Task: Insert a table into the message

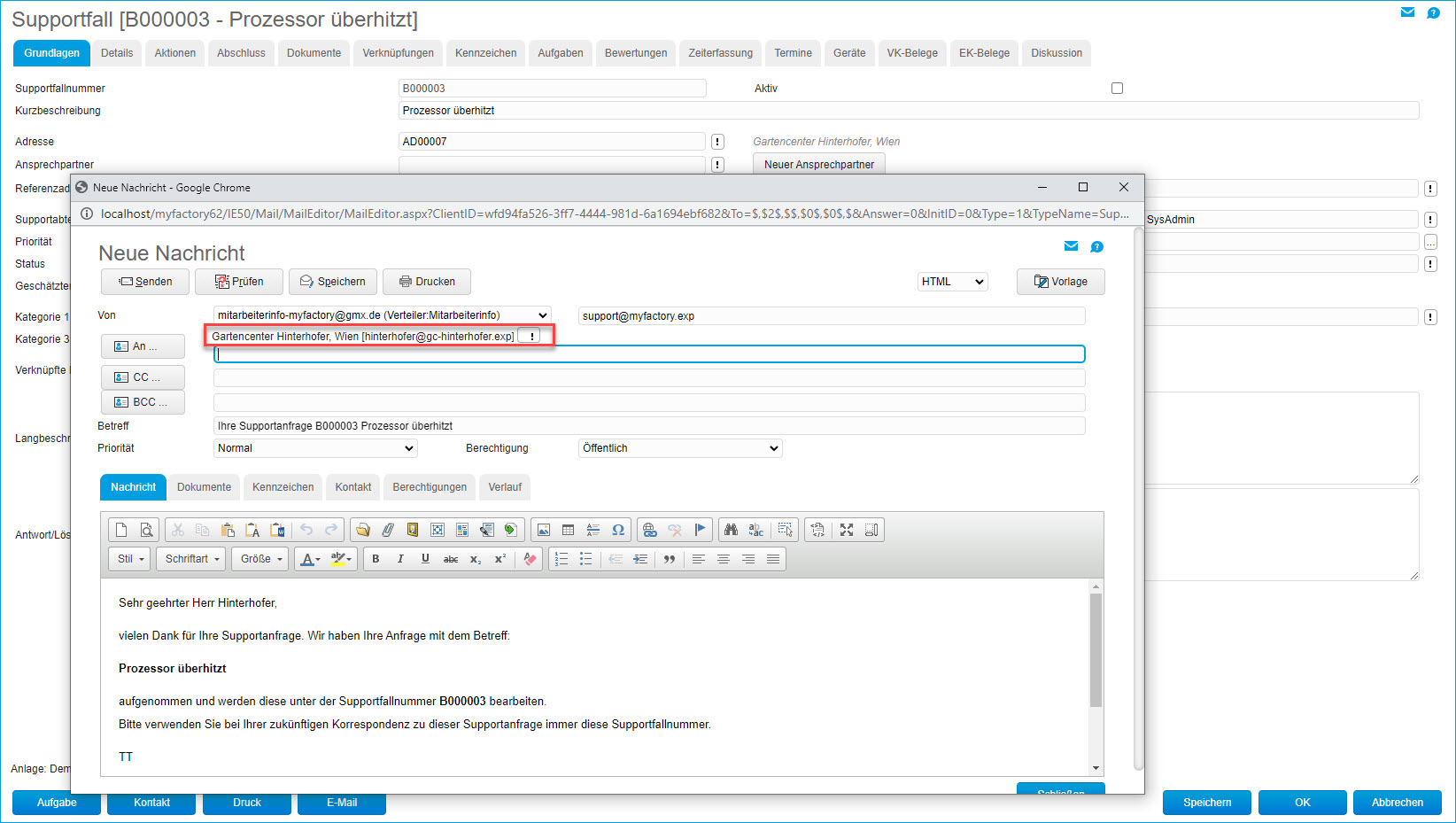Action: 569,530
